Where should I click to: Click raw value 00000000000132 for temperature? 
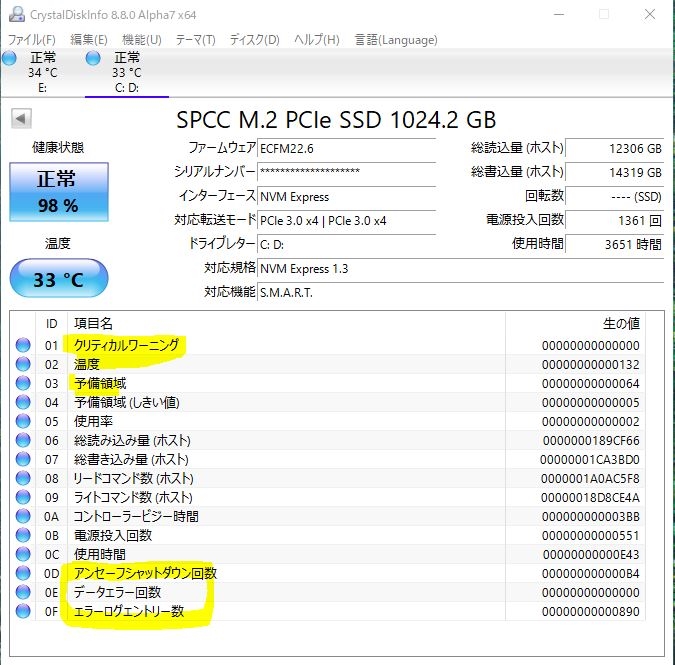point(591,365)
